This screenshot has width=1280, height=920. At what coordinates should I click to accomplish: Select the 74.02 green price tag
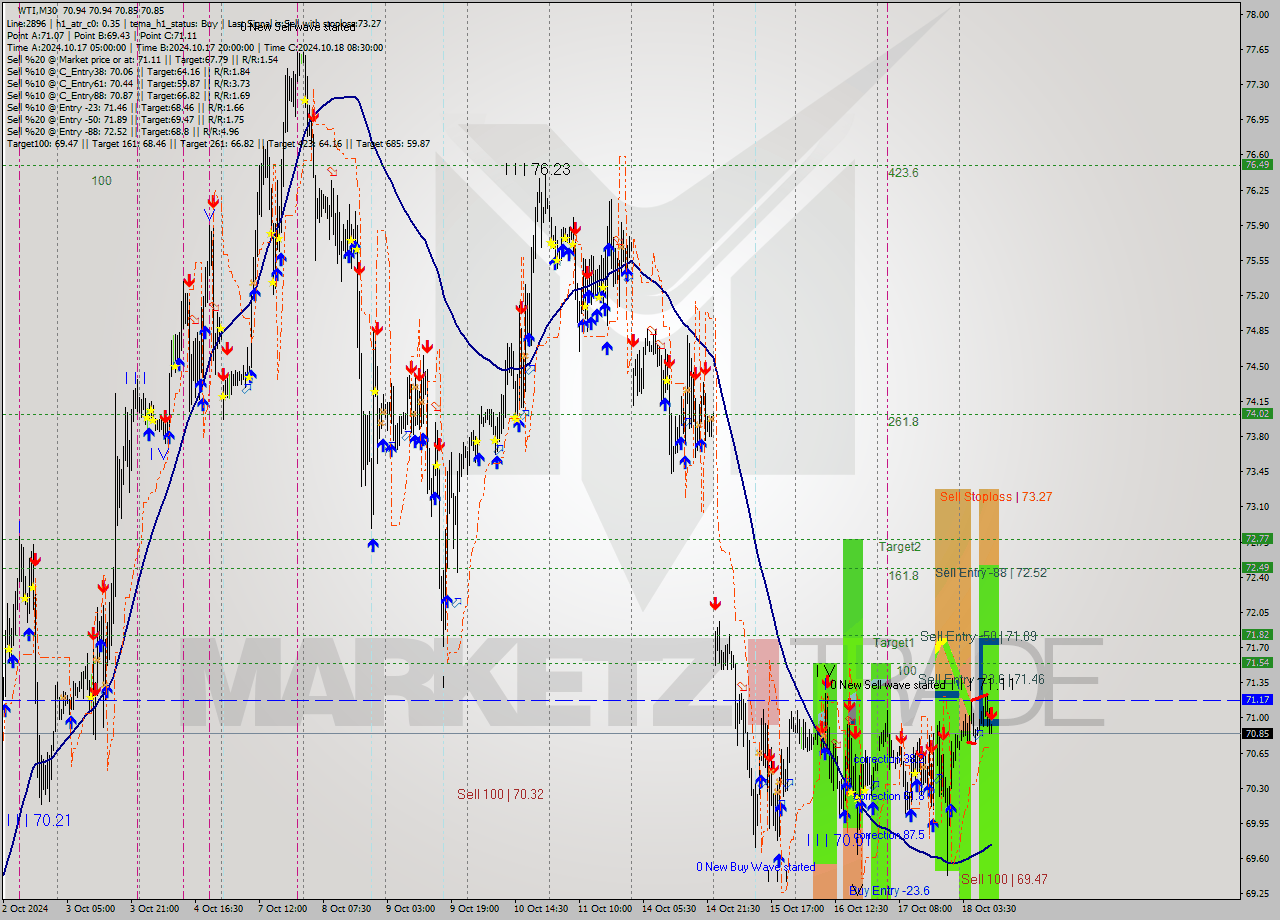point(1257,414)
